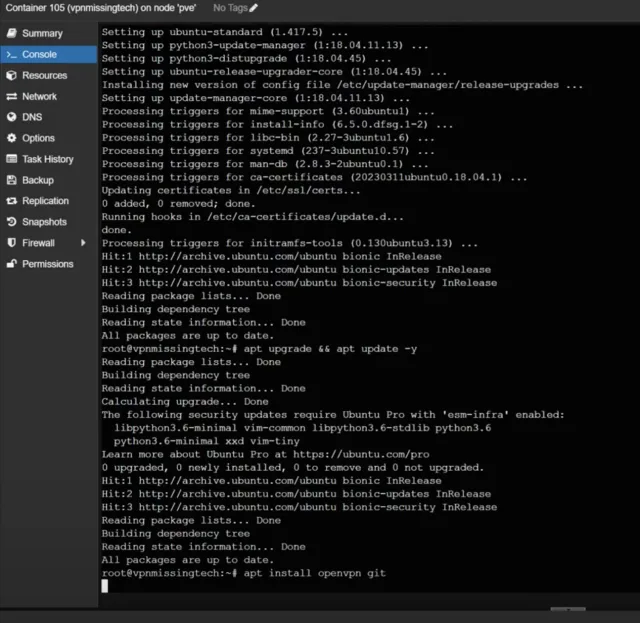Click the Options gear icon
Image resolution: width=640 pixels, height=623 pixels.
12,138
